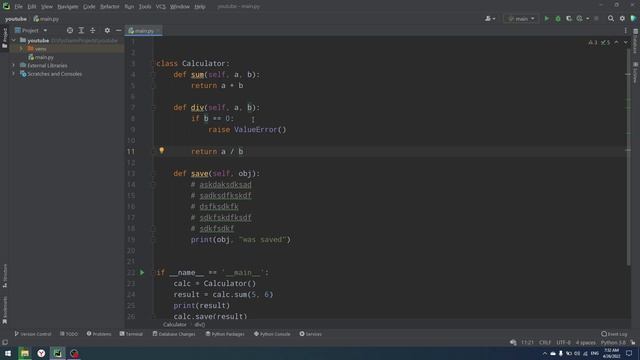Open the editor tabs more-options icon

tap(625, 31)
